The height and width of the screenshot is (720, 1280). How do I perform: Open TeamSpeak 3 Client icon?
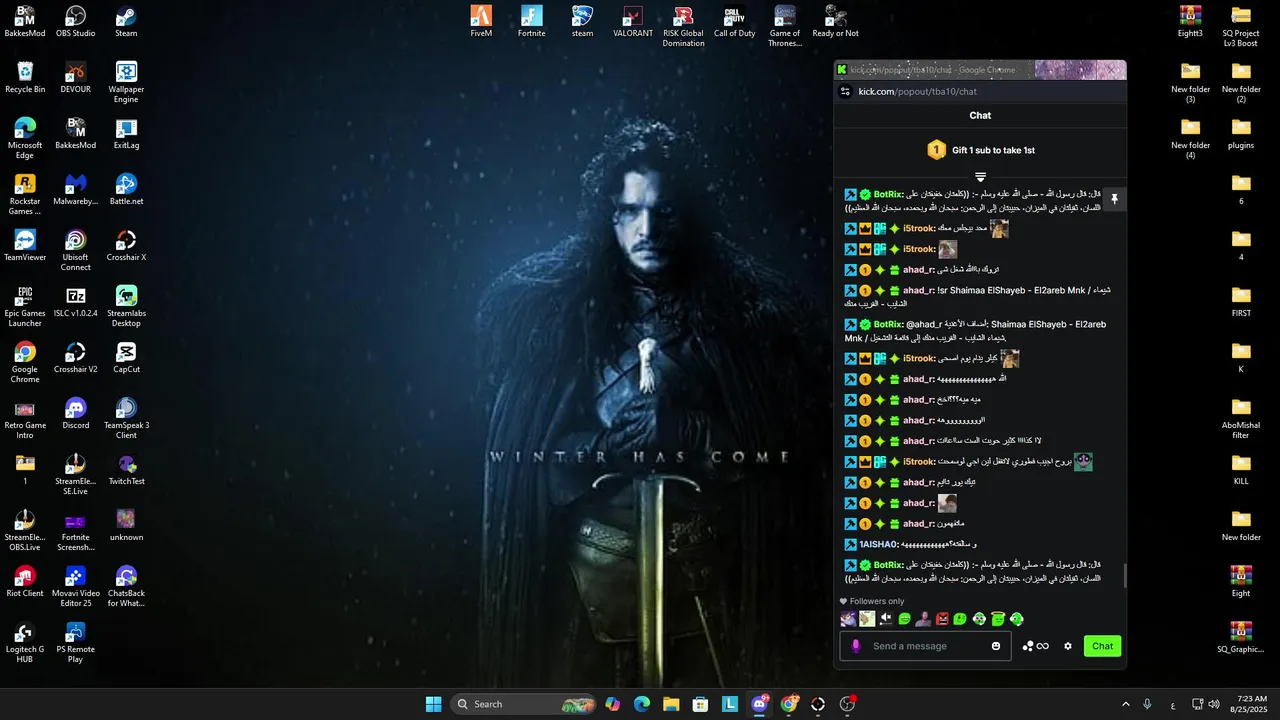coord(126,419)
